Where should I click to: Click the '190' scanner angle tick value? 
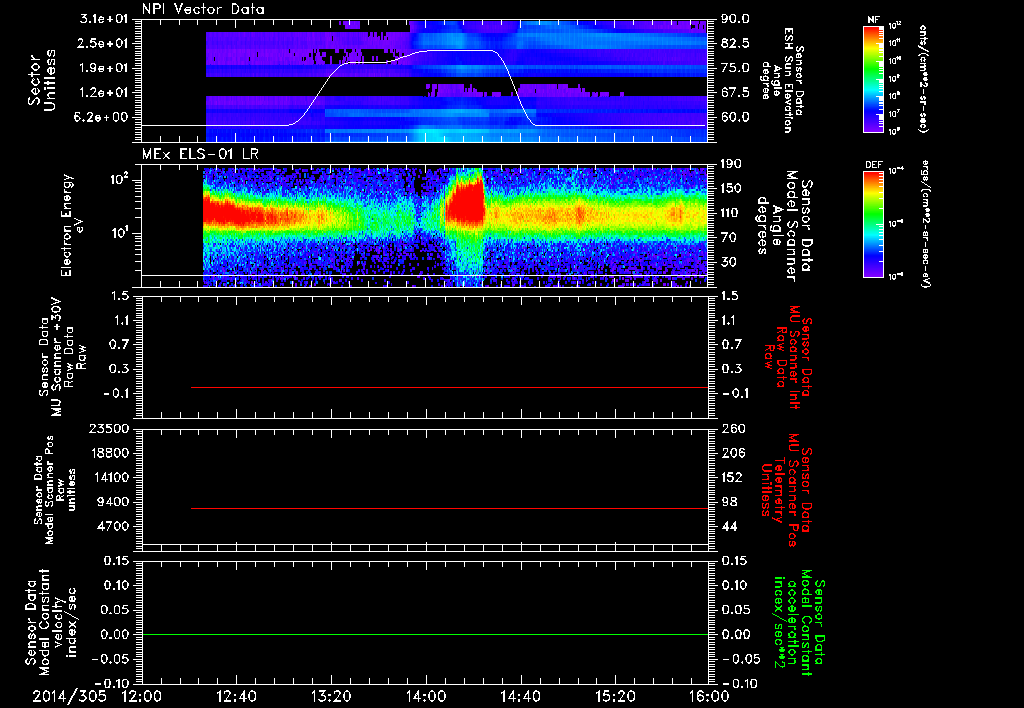click(x=731, y=164)
